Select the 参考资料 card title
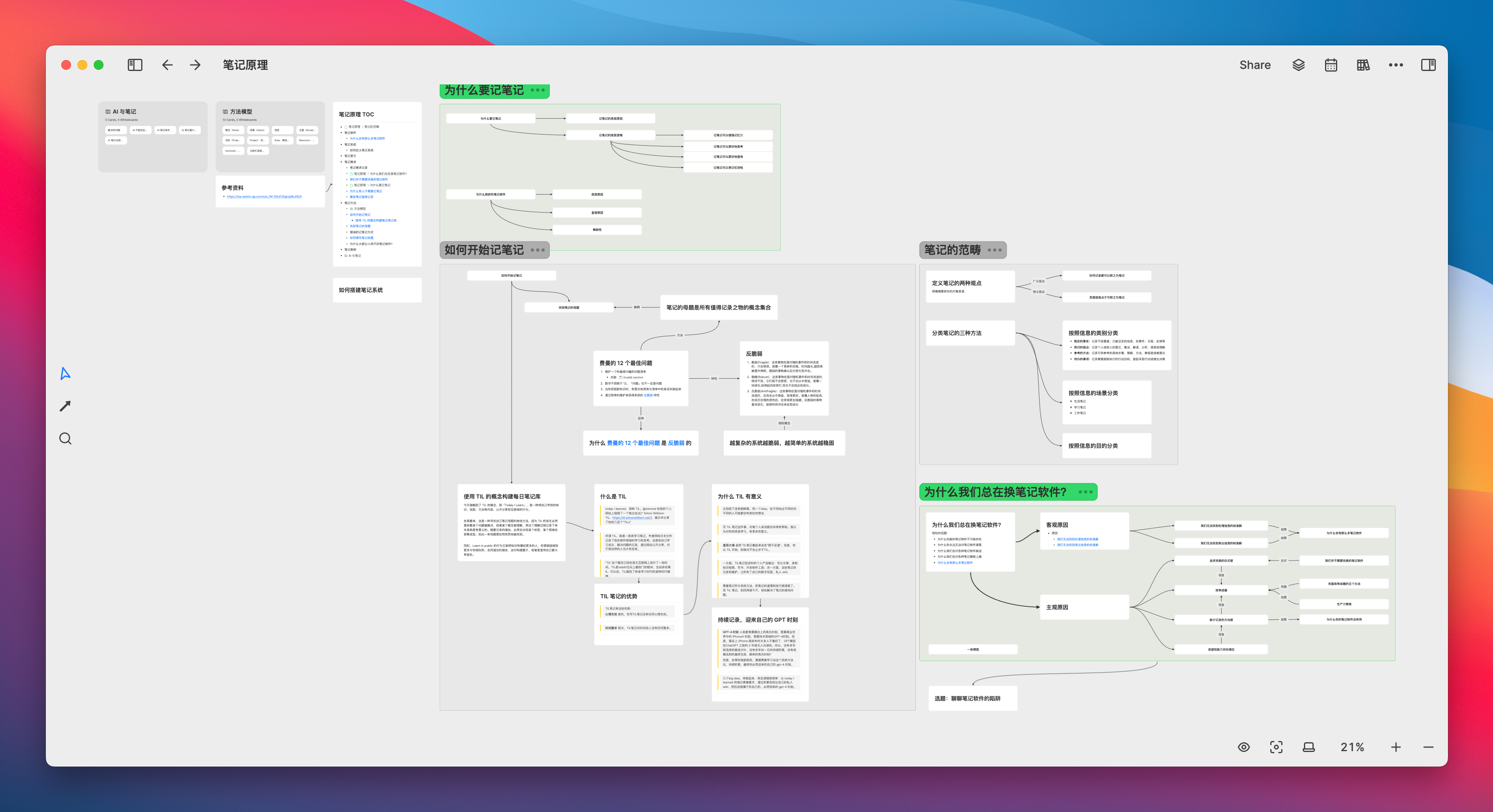The height and width of the screenshot is (812, 1493). pyautogui.click(x=232, y=188)
